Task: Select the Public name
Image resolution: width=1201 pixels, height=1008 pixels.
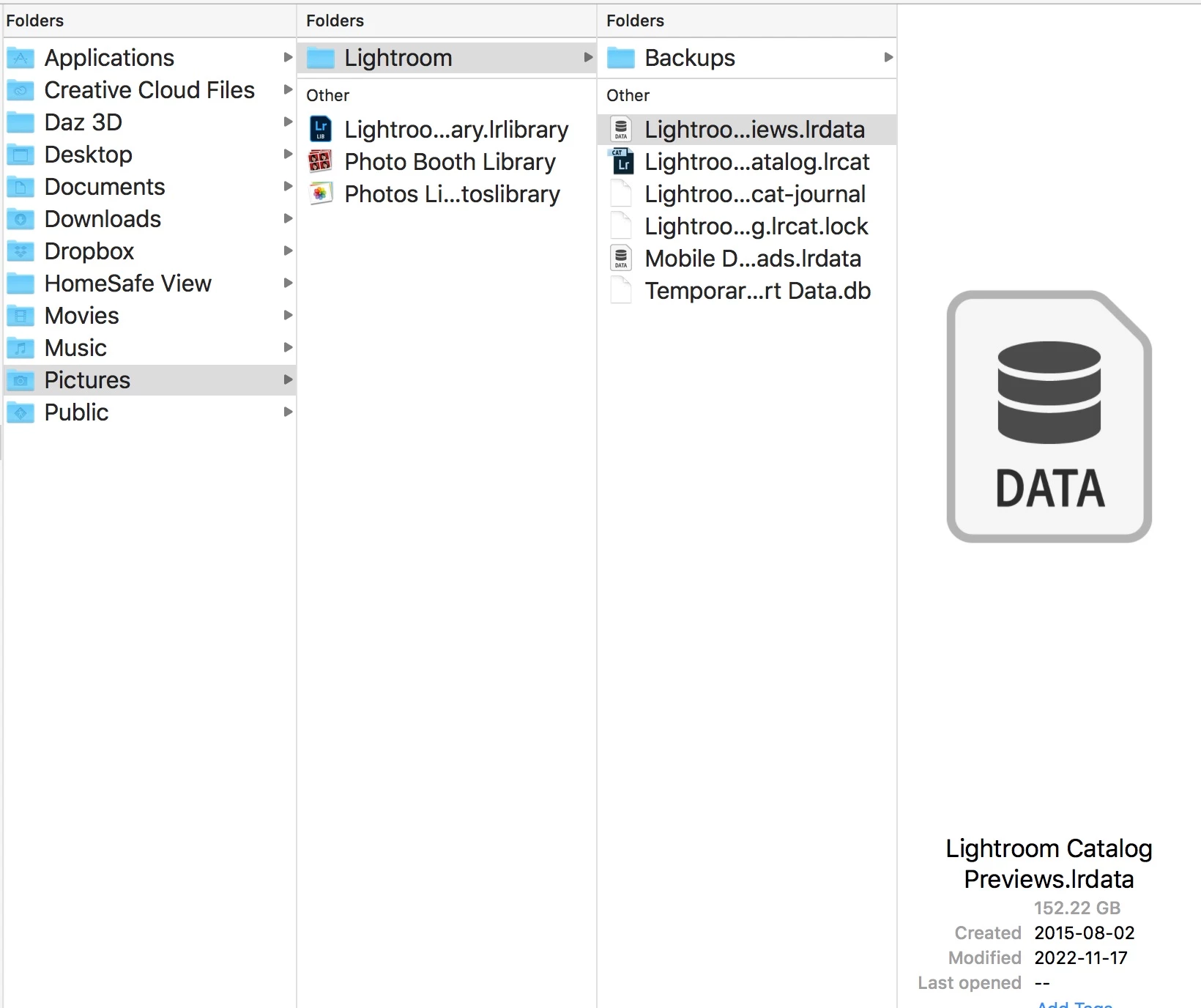Action: tap(76, 412)
